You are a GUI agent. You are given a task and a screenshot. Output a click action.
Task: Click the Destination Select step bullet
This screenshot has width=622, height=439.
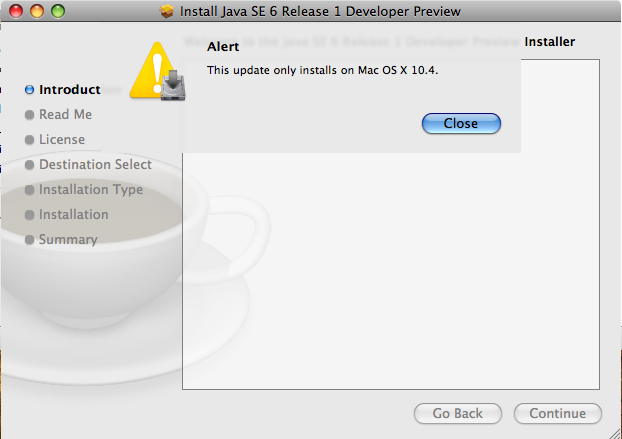(29, 165)
